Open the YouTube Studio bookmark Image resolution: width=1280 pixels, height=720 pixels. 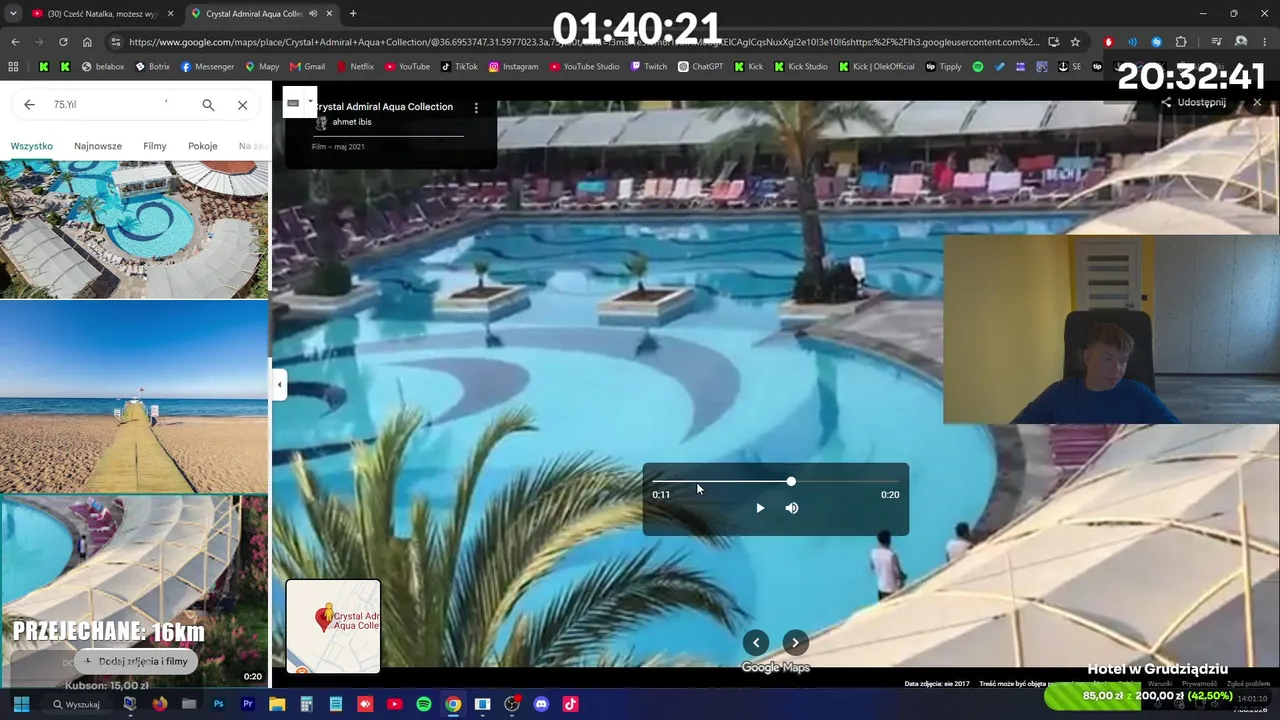point(584,67)
